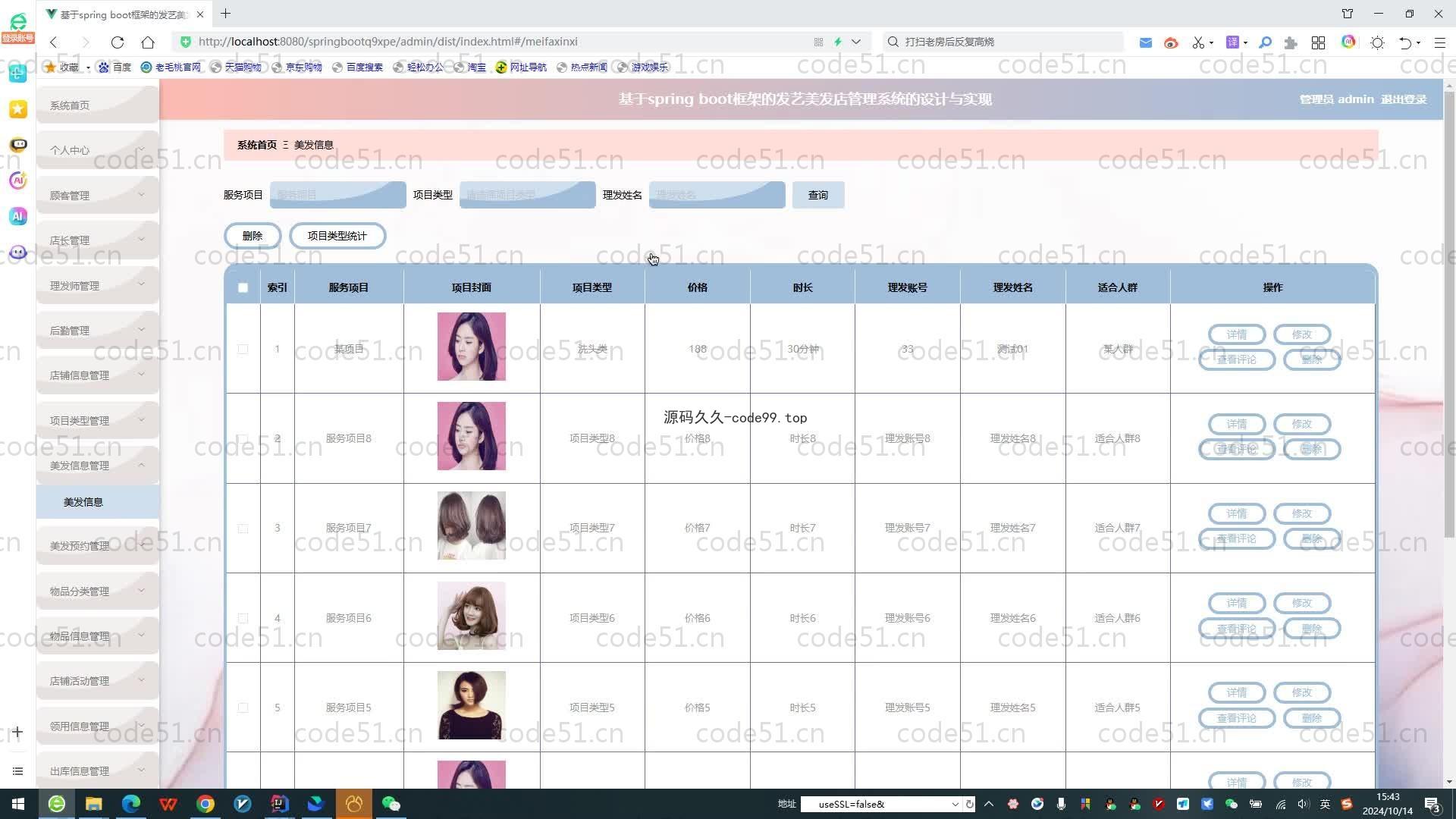The width and height of the screenshot is (1456, 819).
Task: Open 系统首页 in sidebar
Action: (x=98, y=105)
